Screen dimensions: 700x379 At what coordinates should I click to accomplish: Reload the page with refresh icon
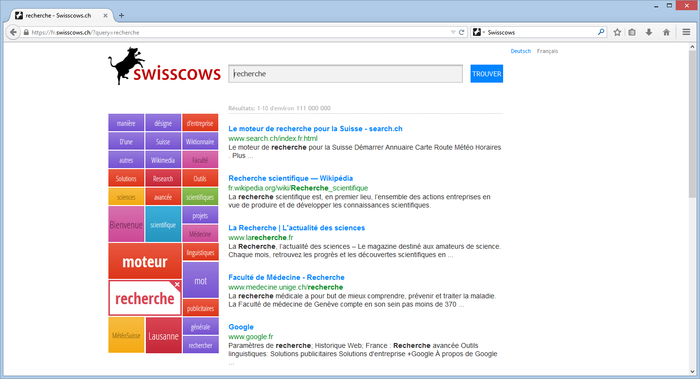(462, 32)
